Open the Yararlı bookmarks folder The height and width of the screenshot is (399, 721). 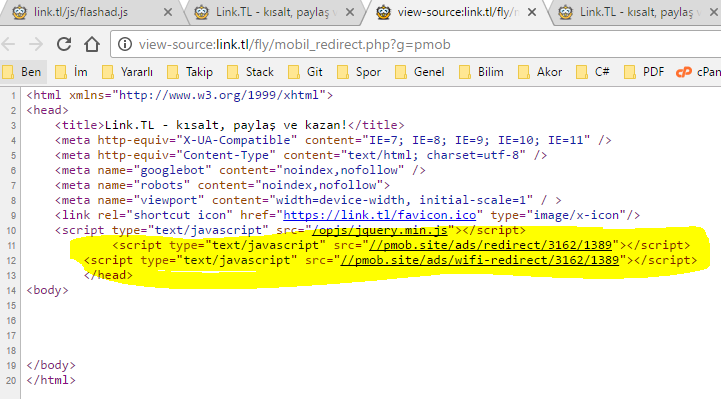[128, 72]
